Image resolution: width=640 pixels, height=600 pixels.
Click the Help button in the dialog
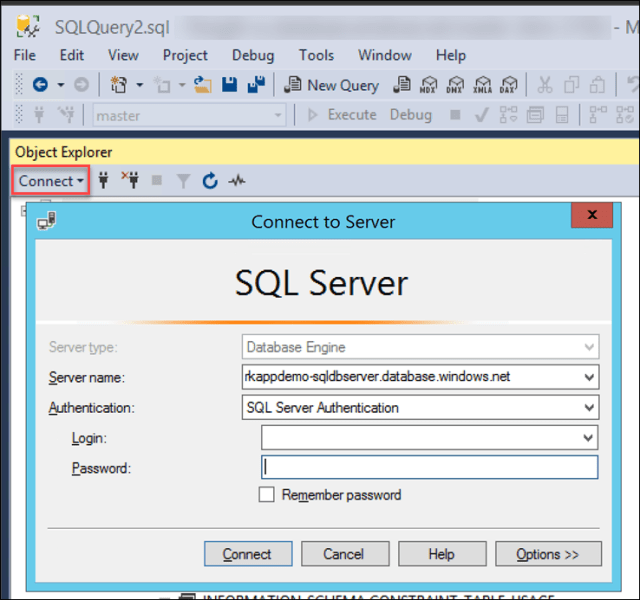(x=442, y=554)
